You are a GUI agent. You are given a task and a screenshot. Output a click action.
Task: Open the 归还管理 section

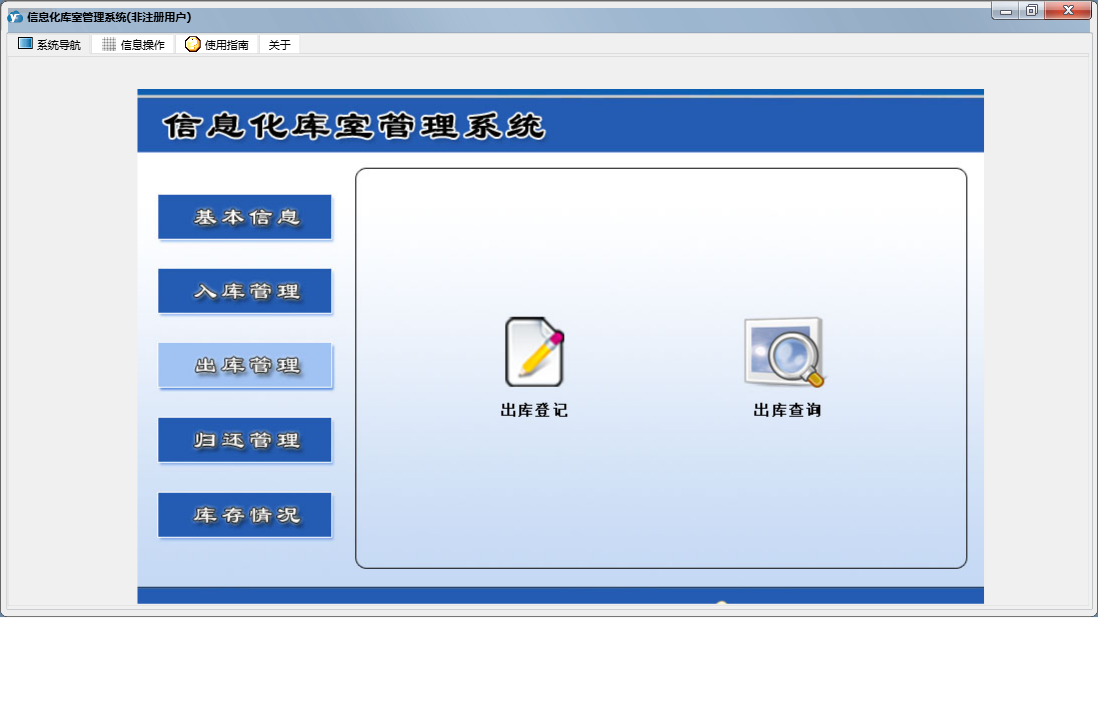(x=245, y=440)
